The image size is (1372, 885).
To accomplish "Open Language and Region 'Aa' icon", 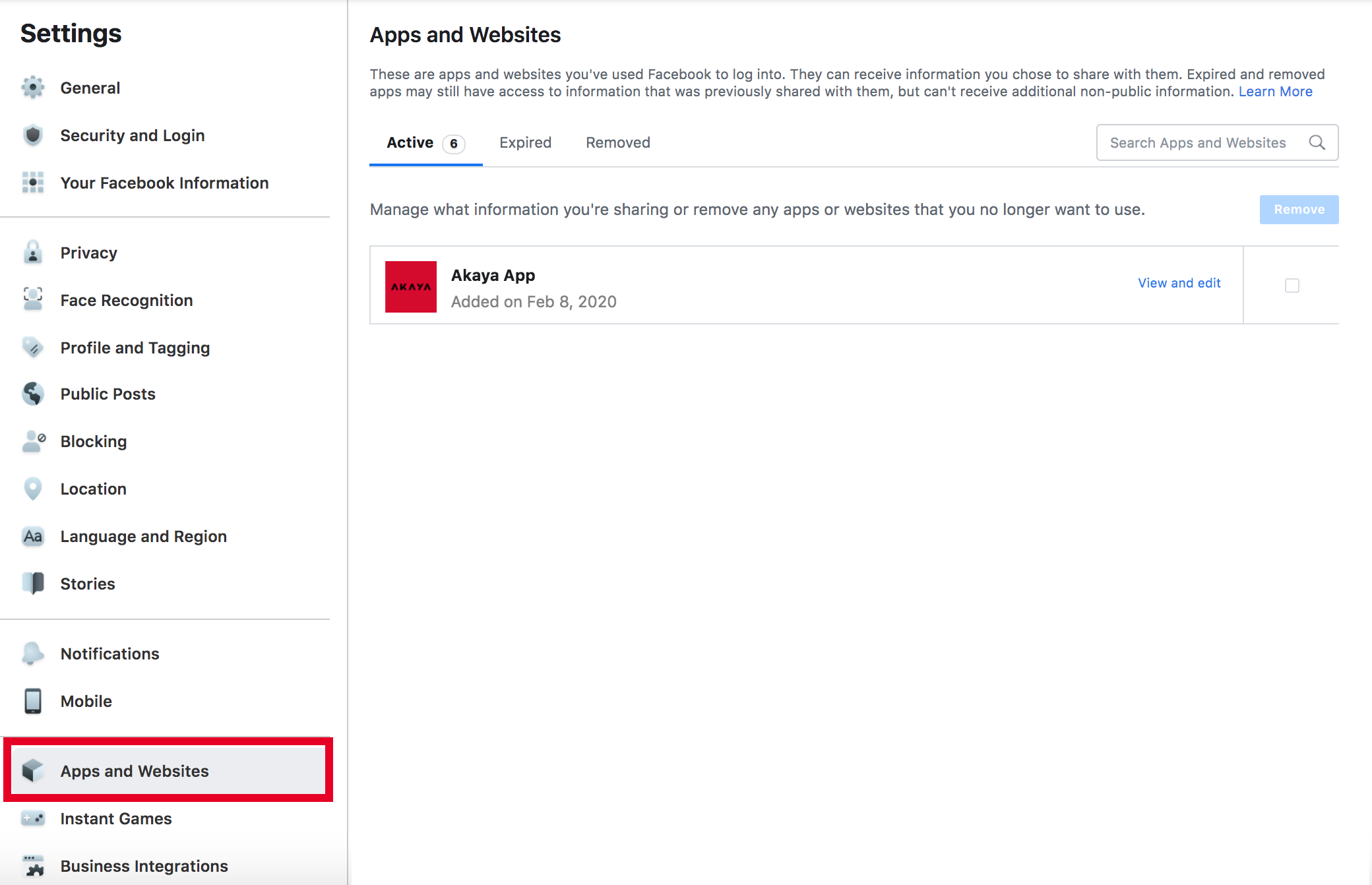I will pos(32,536).
